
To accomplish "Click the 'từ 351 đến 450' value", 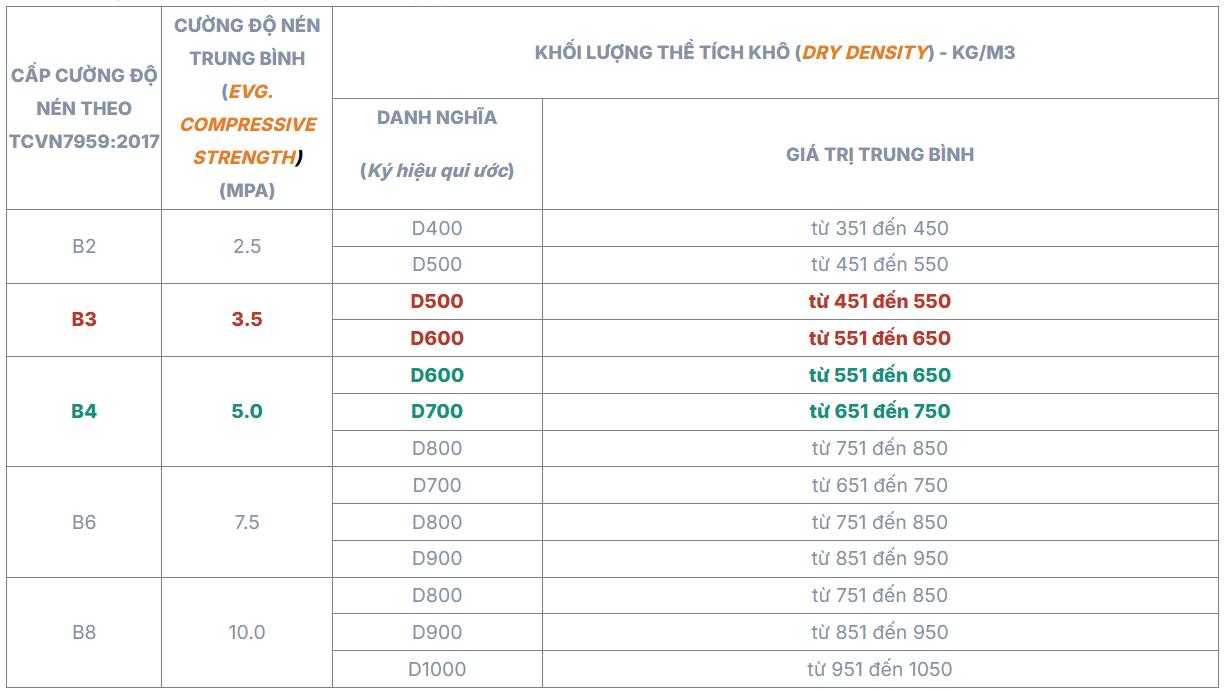I will click(x=880, y=228).
